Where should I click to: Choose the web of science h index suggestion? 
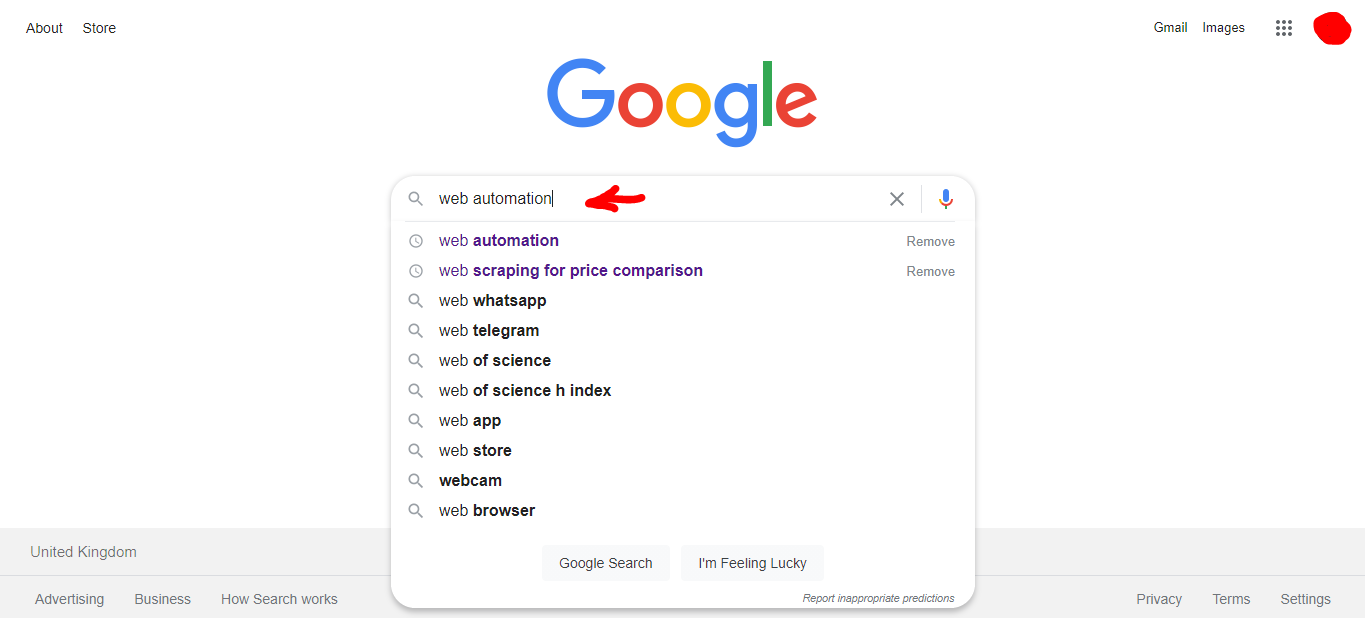click(x=525, y=391)
